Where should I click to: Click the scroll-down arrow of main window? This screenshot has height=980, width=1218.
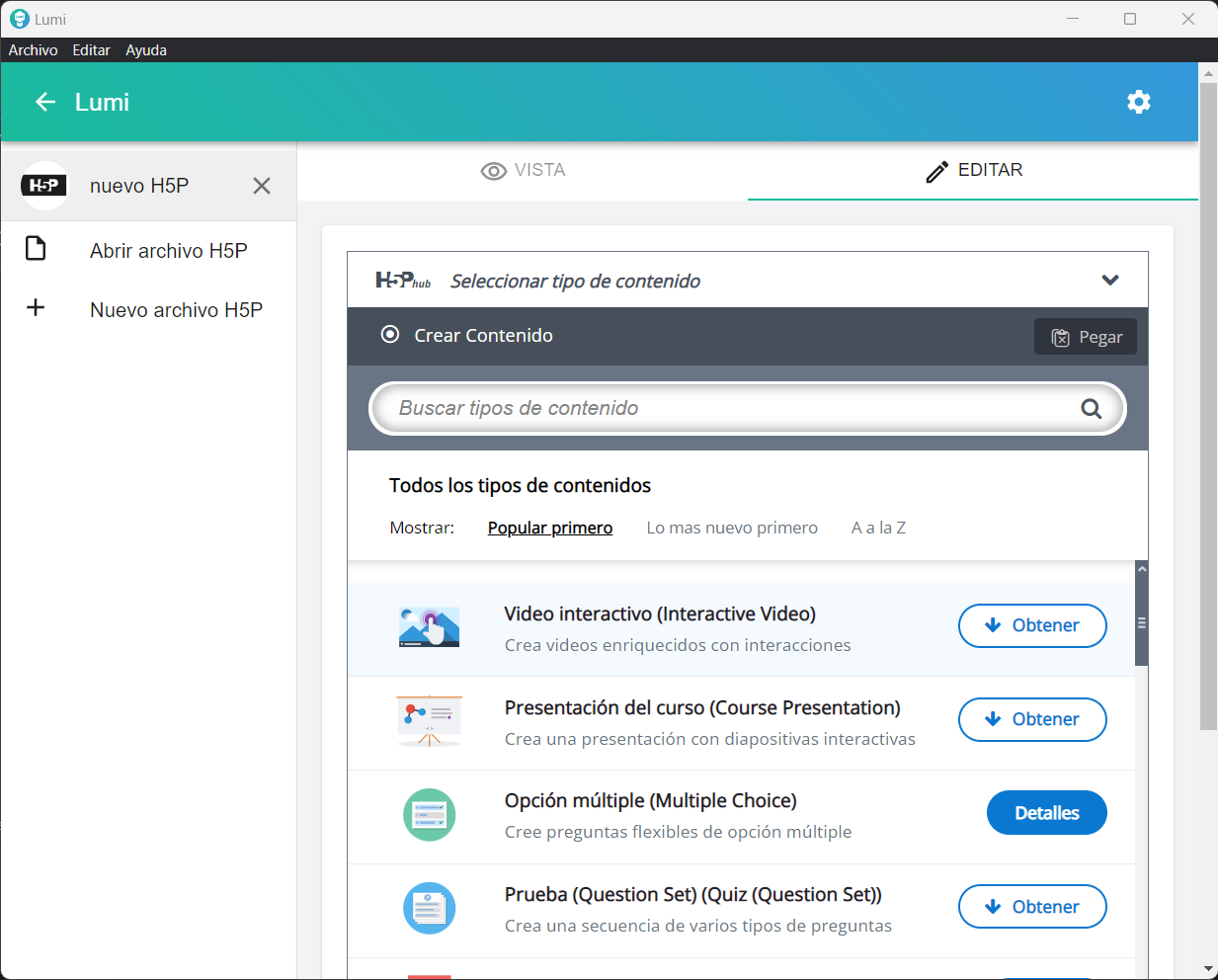(1208, 969)
